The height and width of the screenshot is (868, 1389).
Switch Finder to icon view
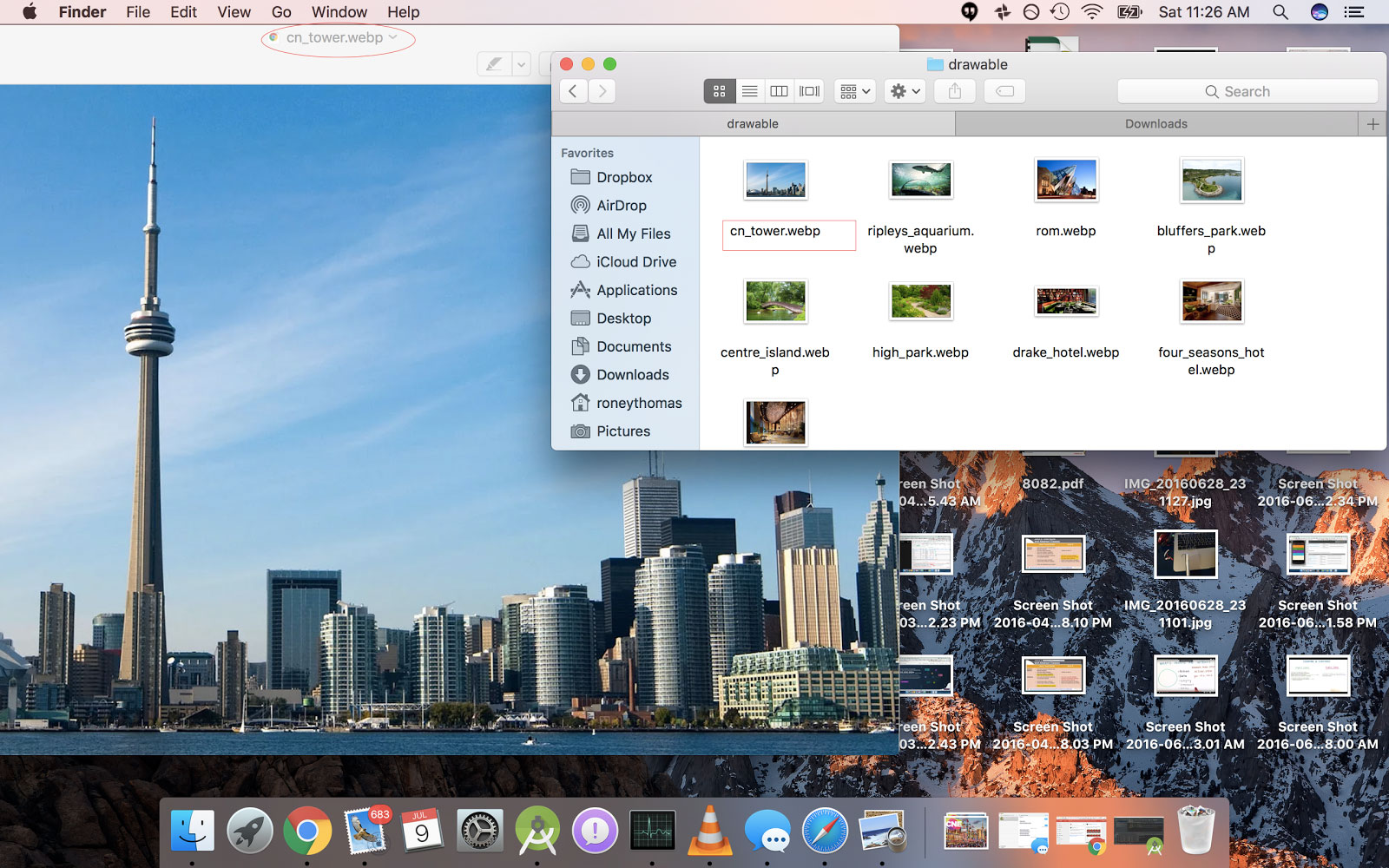coord(719,91)
